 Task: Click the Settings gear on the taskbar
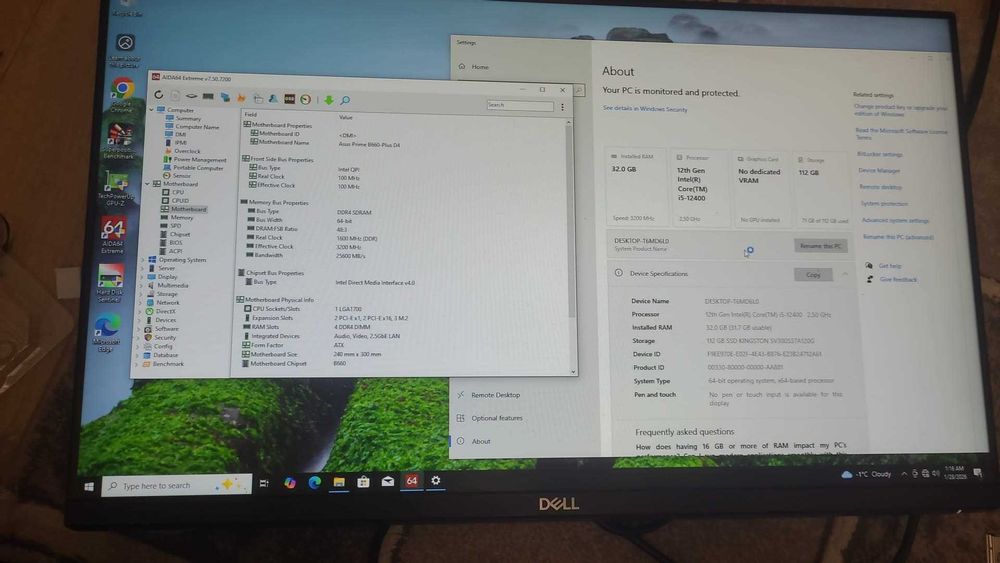tap(436, 481)
